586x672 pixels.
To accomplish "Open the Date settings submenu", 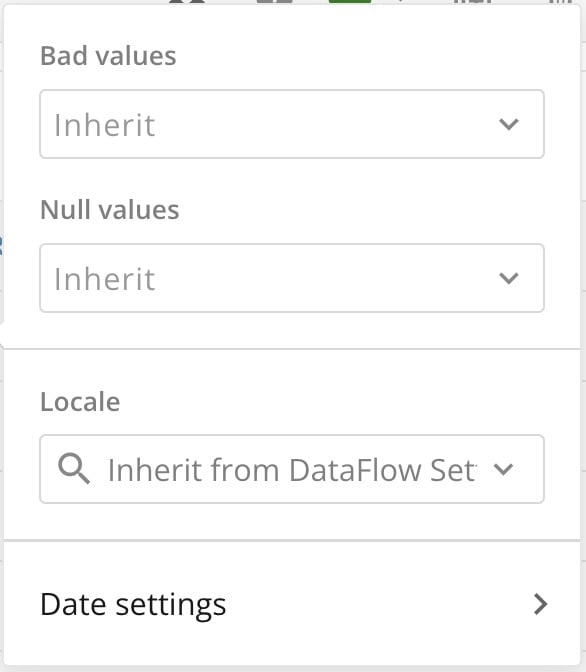I will click(292, 604).
